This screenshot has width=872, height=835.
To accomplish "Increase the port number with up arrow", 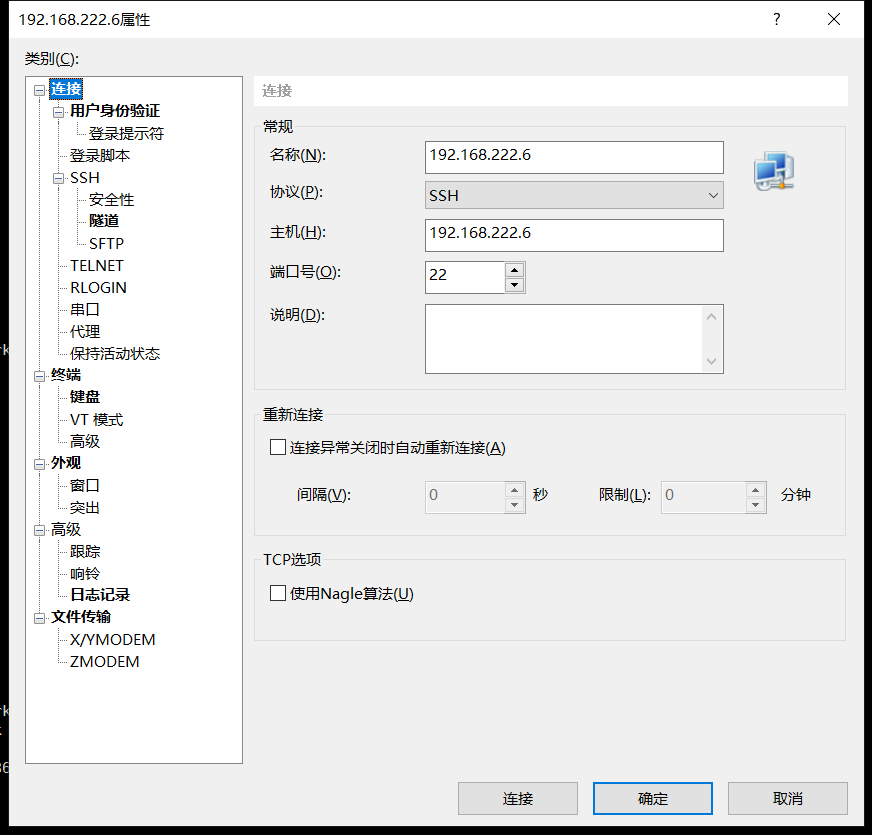I will [514, 270].
